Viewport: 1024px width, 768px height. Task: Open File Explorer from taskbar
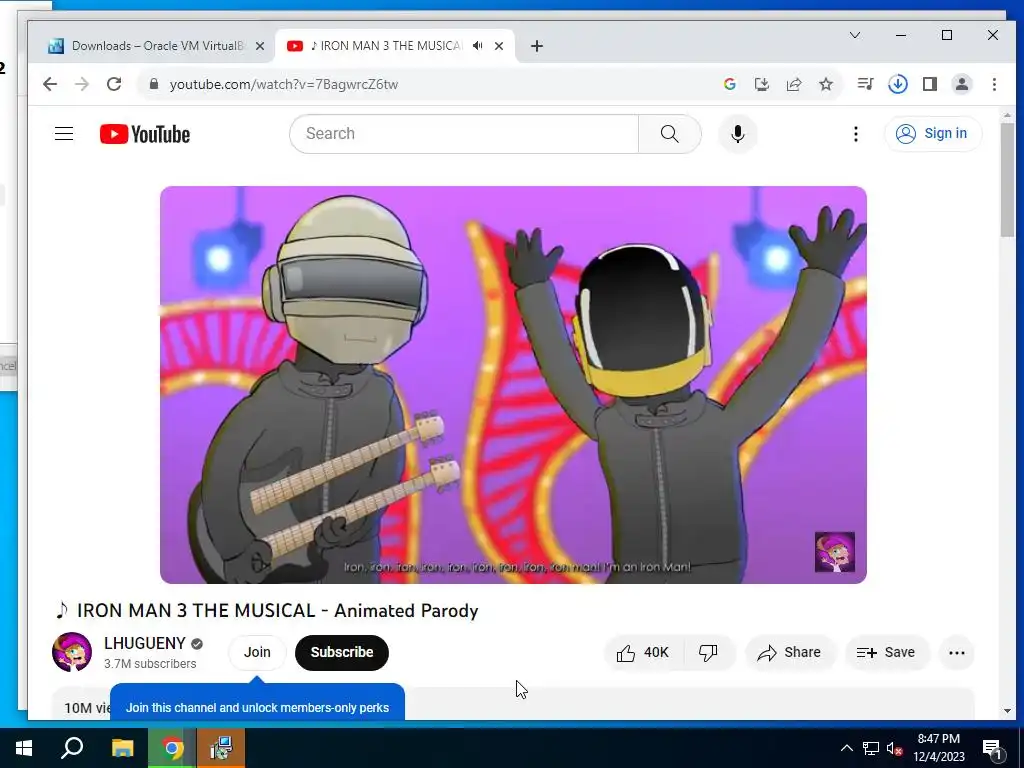click(122, 748)
